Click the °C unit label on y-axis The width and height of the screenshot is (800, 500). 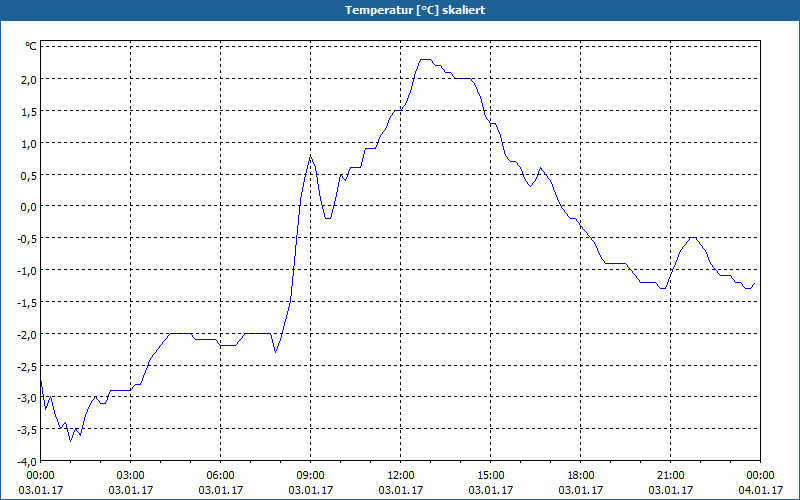31,47
